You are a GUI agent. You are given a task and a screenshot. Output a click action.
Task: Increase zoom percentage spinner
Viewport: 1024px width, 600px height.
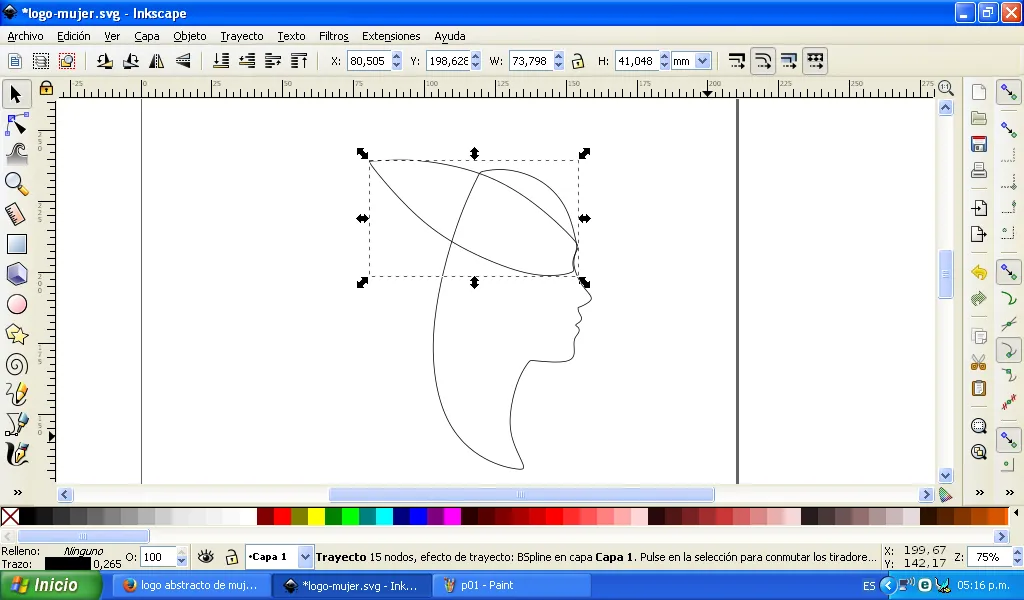coord(1017,552)
